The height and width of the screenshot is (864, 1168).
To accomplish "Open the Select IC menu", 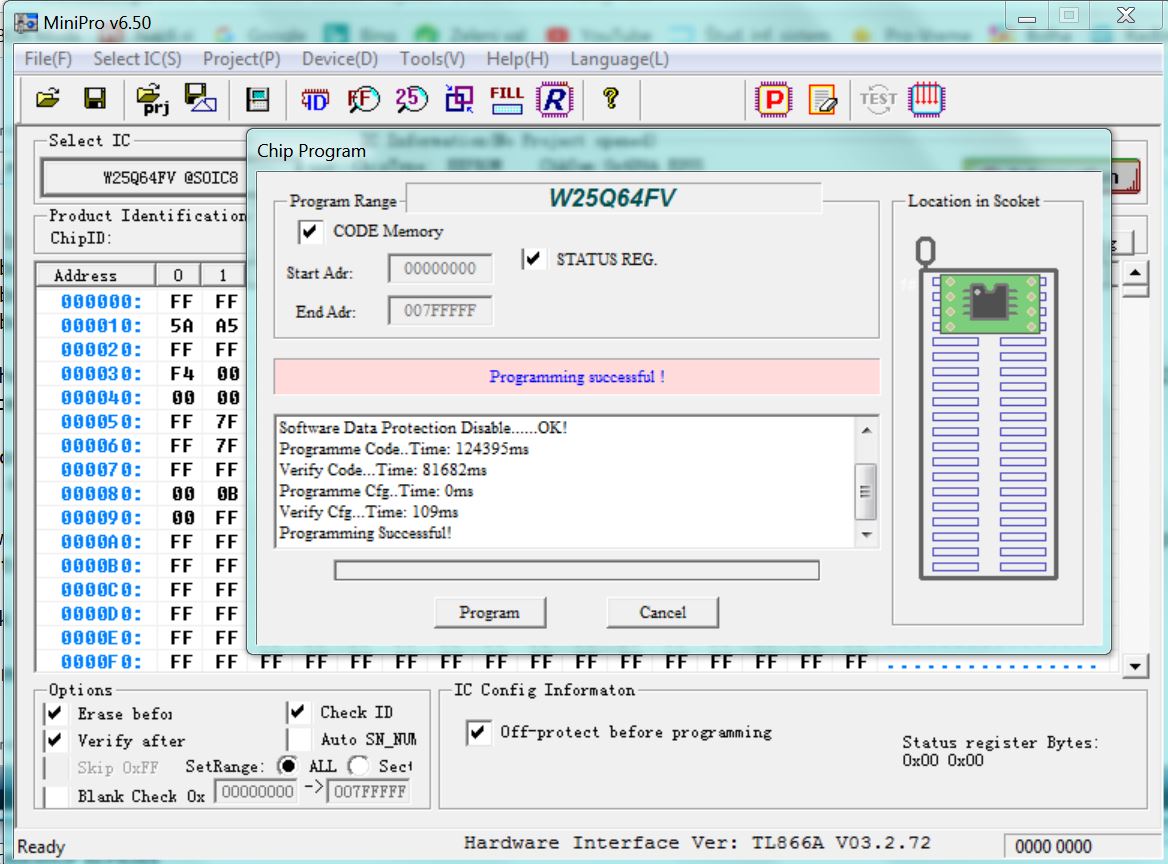I will point(137,59).
